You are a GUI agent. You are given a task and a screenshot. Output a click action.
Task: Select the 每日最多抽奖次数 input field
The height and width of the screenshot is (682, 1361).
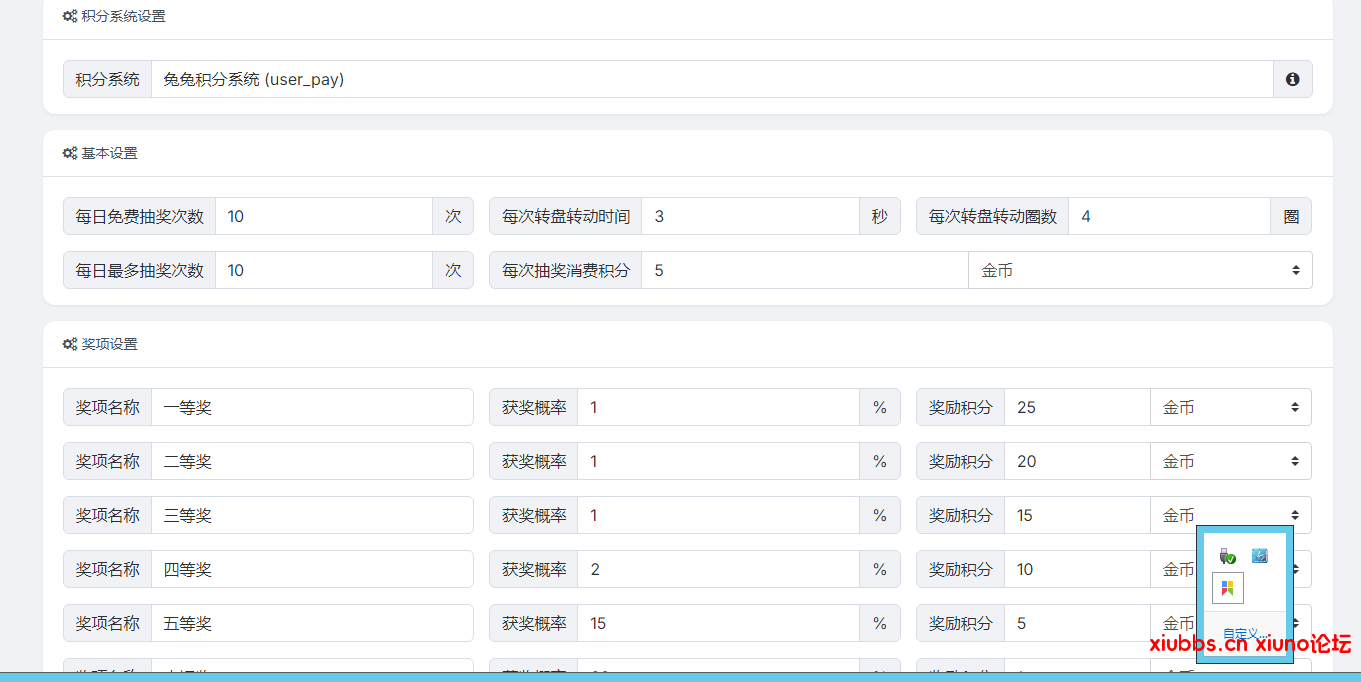pos(323,270)
